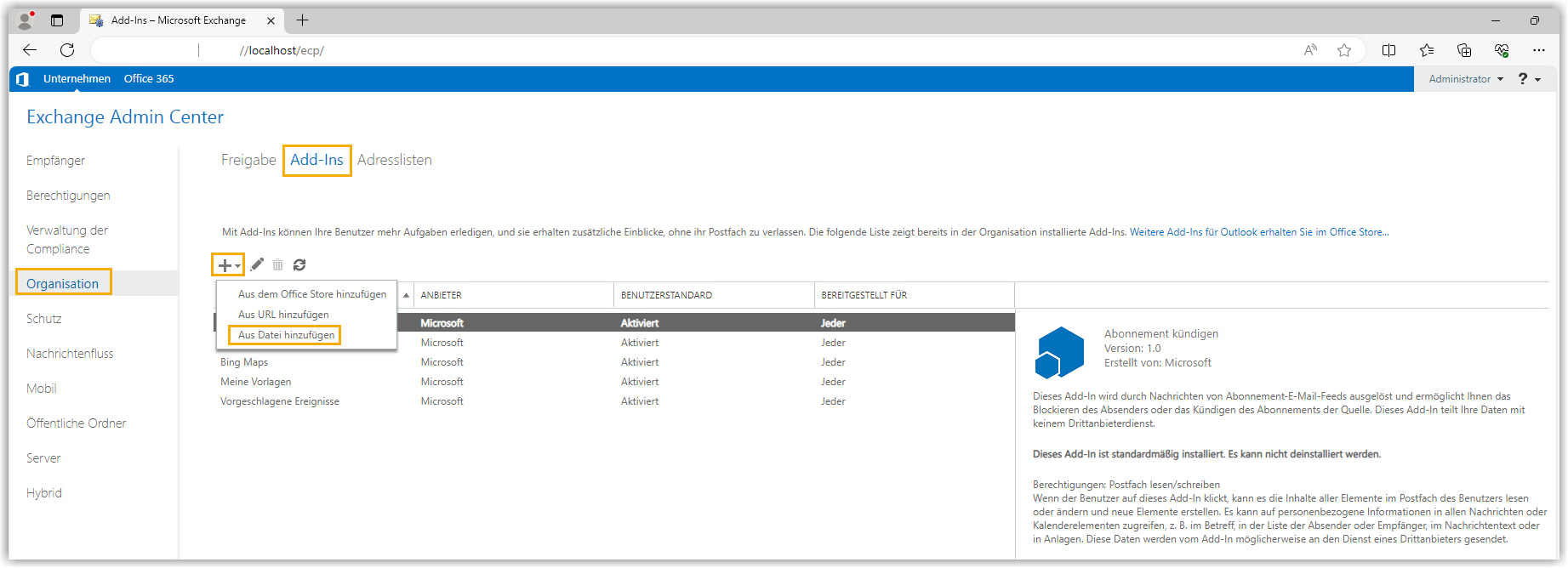The height and width of the screenshot is (568, 1568).
Task: Open Berechtigungen in the sidebar
Action: click(x=68, y=196)
